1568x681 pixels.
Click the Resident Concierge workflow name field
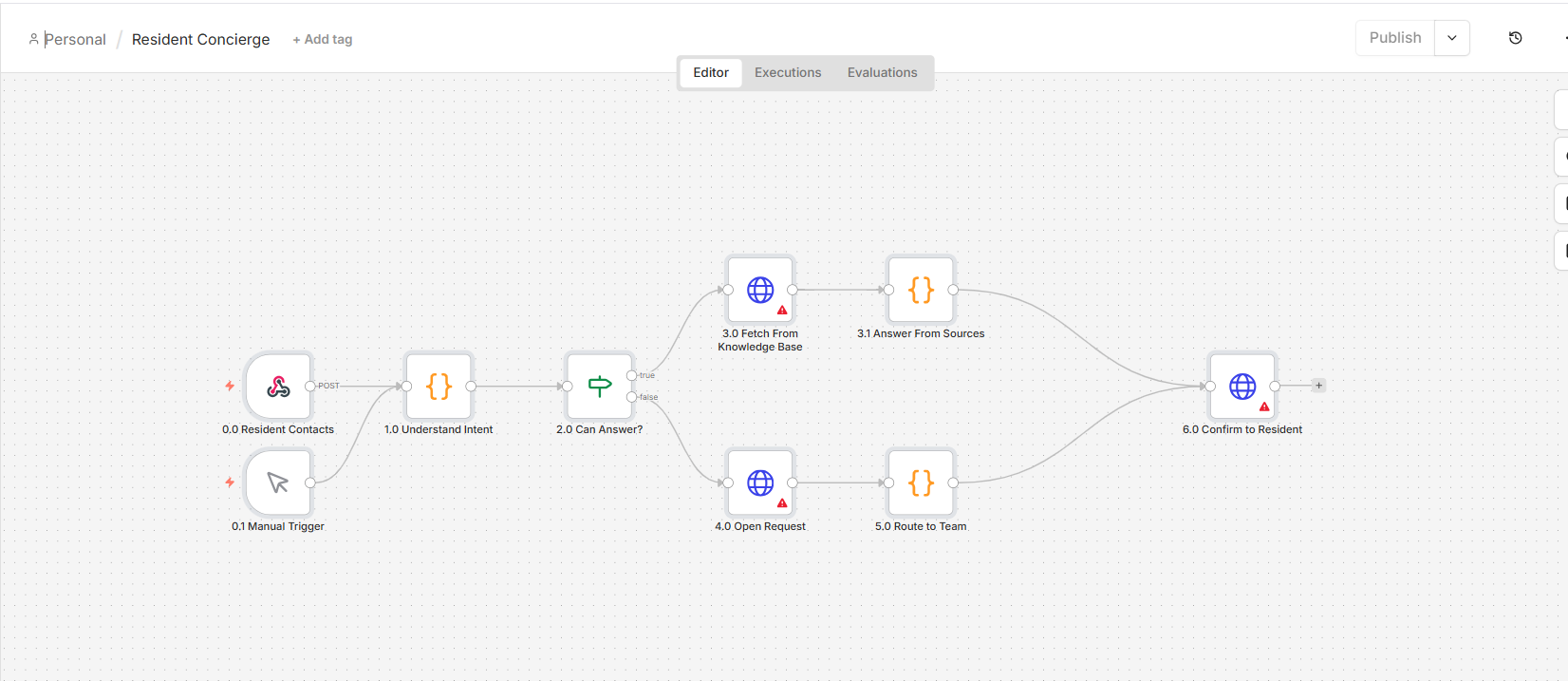click(x=201, y=39)
